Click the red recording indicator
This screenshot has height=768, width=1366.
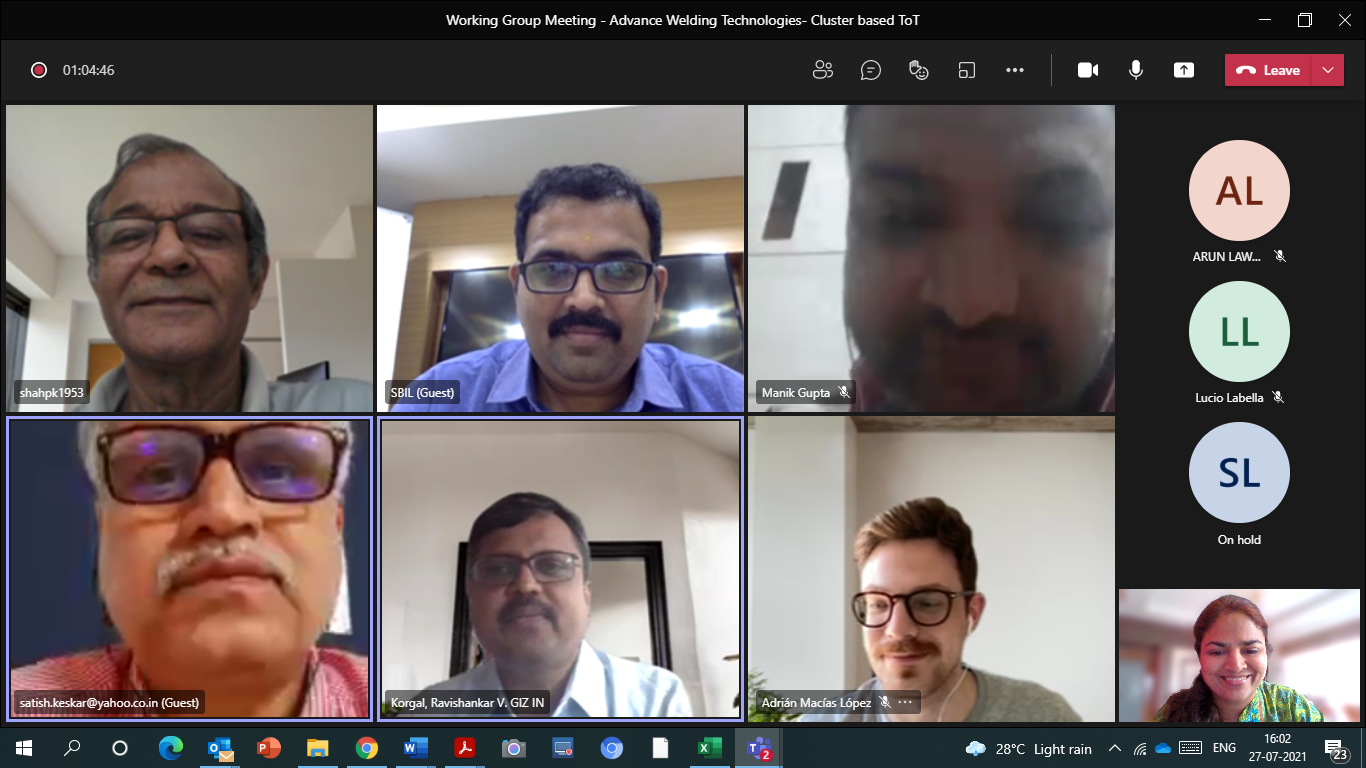click(x=39, y=70)
